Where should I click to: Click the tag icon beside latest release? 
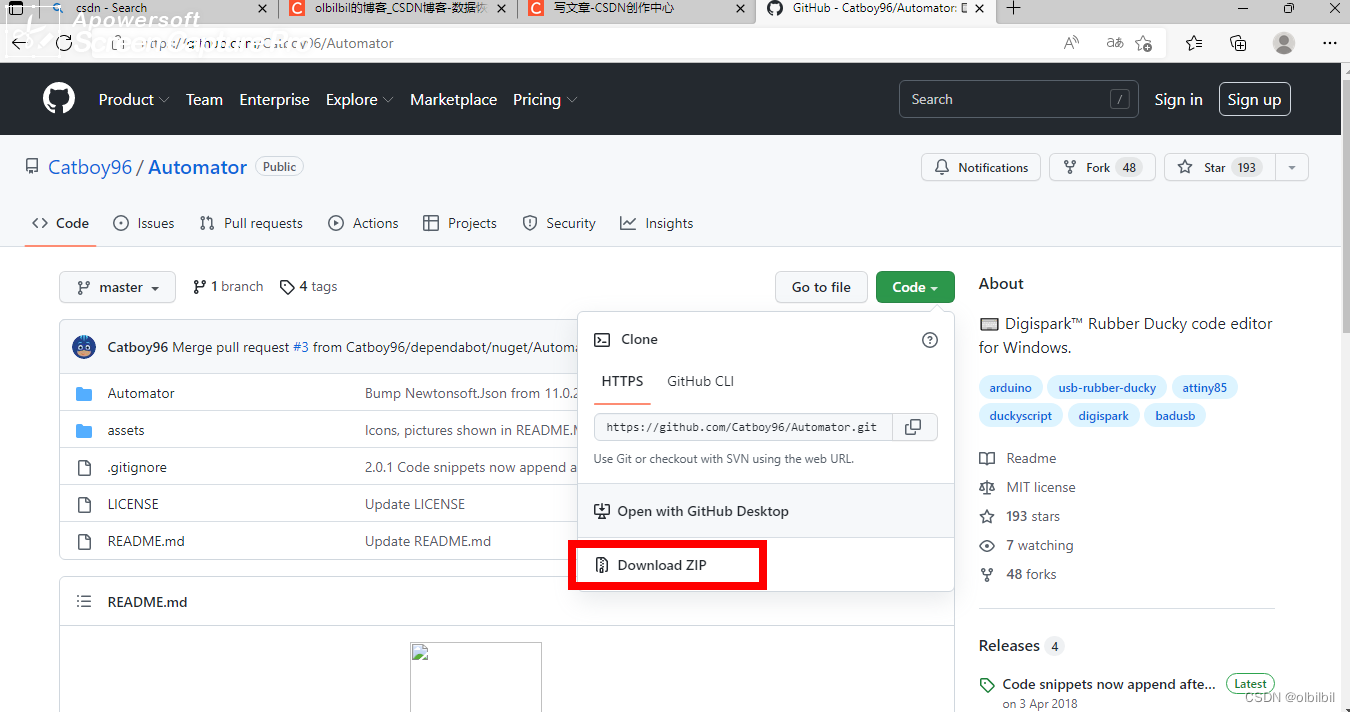point(987,685)
